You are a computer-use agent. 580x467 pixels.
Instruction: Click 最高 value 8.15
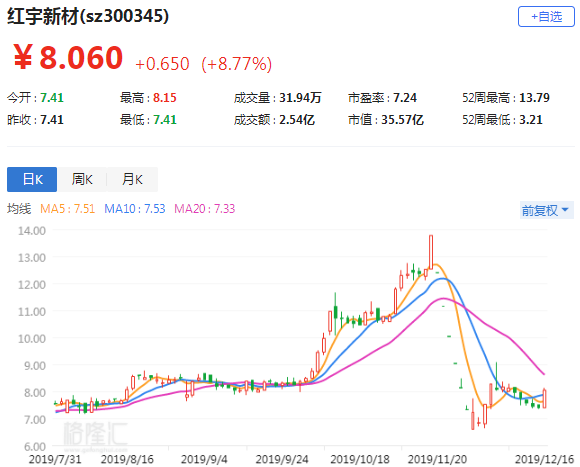click(x=165, y=98)
